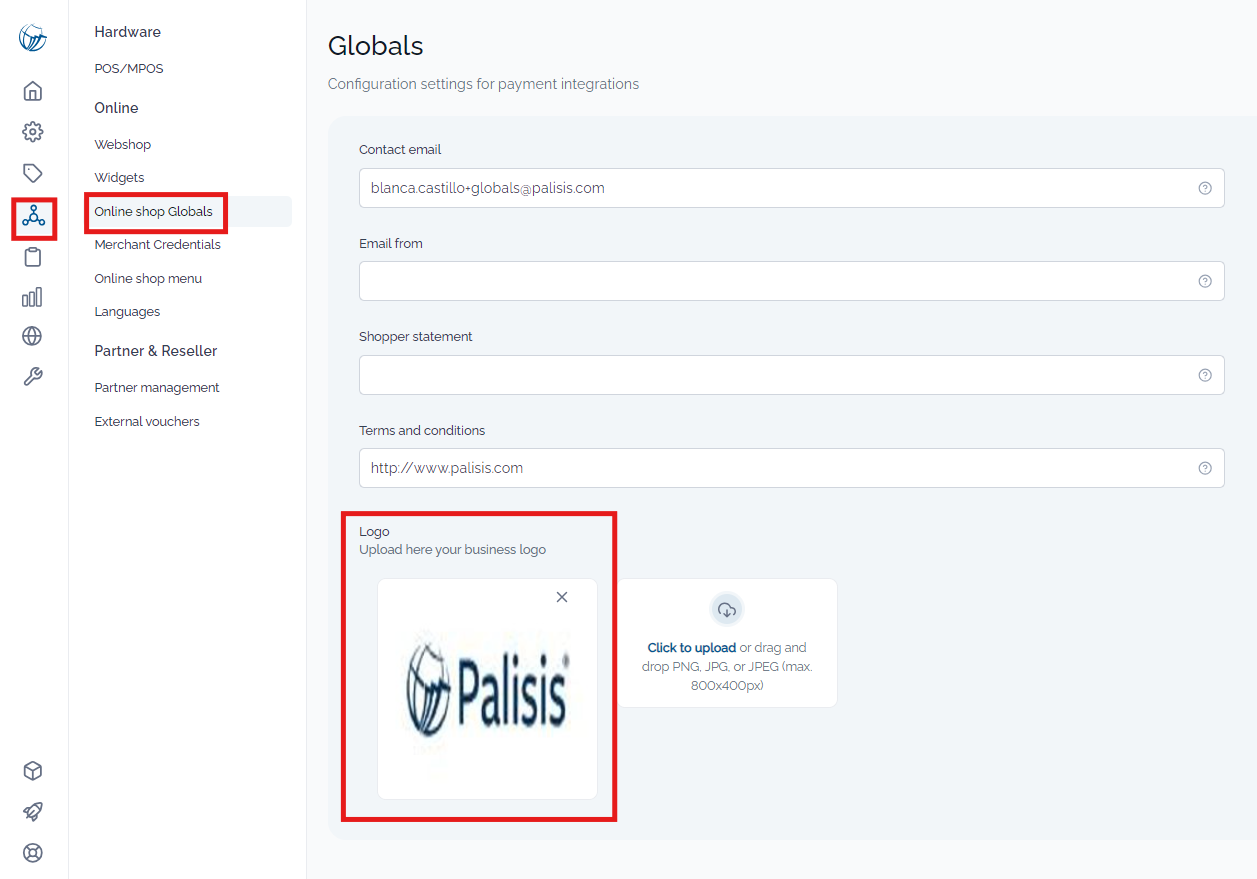The image size is (1257, 879).
Task: Open the bar chart reports icon
Action: click(x=33, y=297)
